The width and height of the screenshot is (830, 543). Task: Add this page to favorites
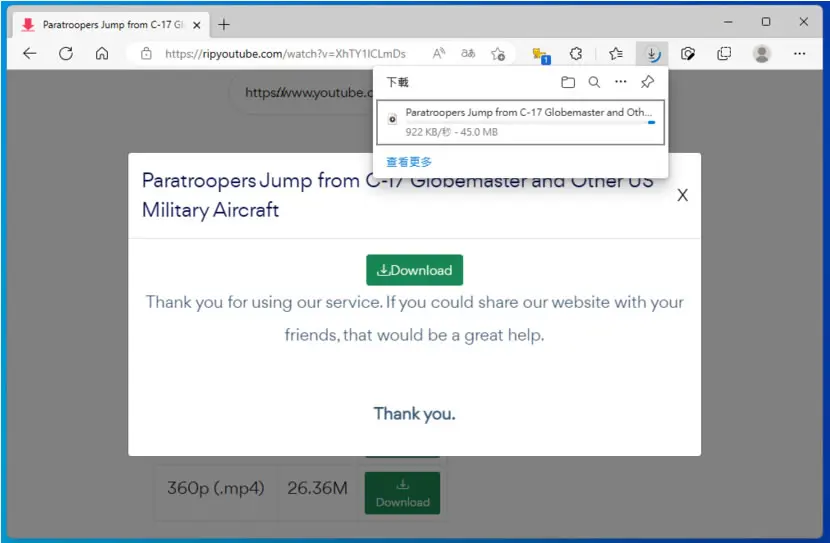click(x=498, y=54)
